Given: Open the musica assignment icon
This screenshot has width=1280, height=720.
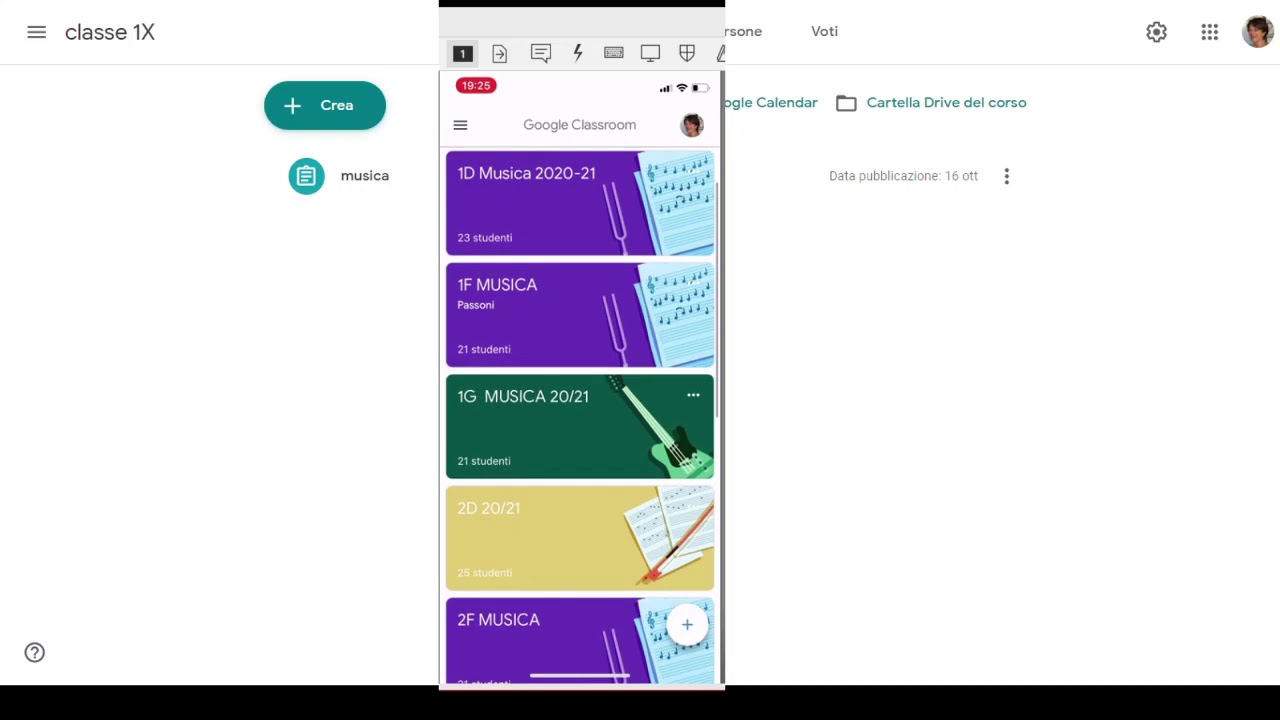Looking at the screenshot, I should point(307,176).
